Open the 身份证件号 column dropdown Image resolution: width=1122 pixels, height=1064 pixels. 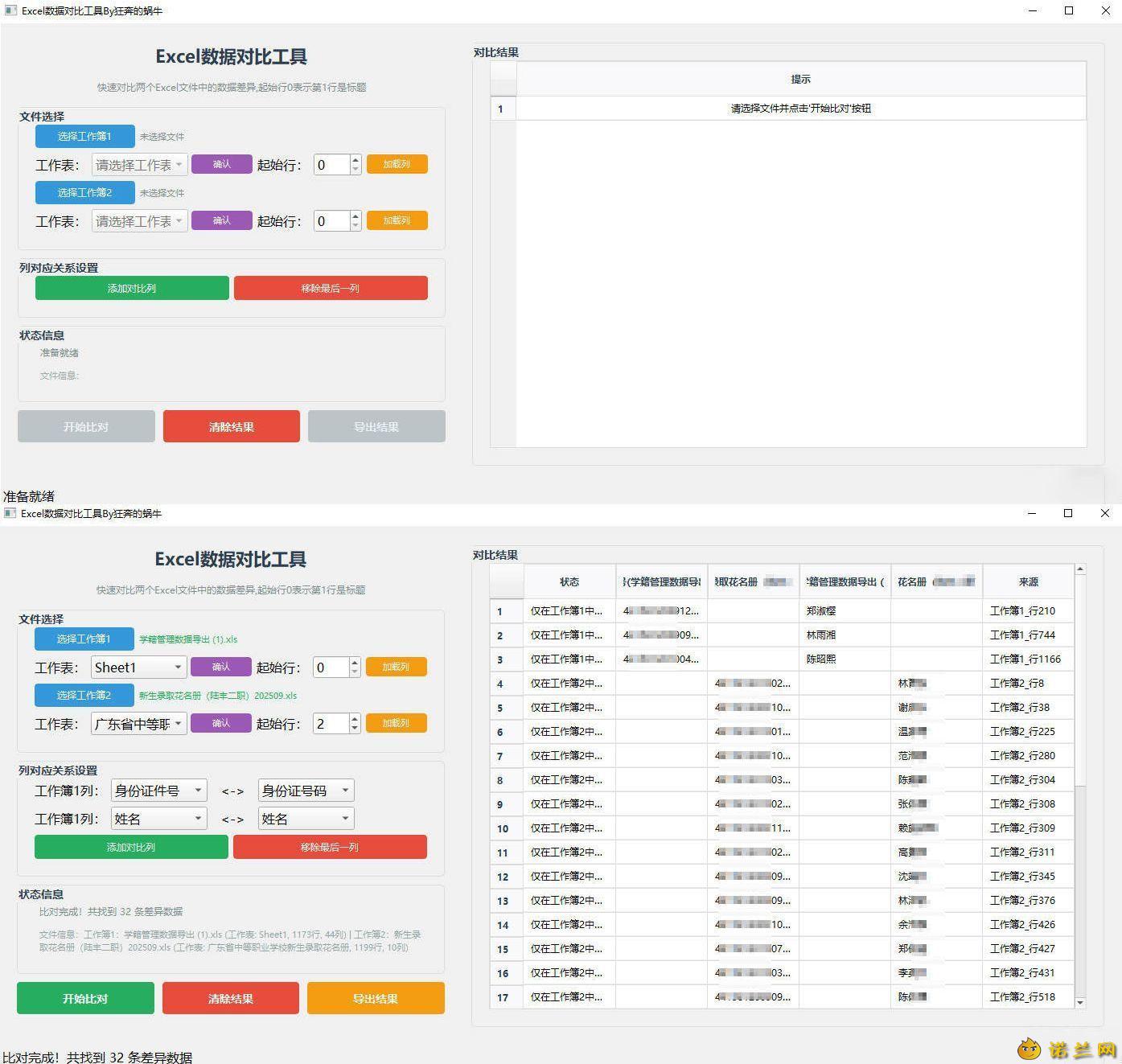coord(159,791)
